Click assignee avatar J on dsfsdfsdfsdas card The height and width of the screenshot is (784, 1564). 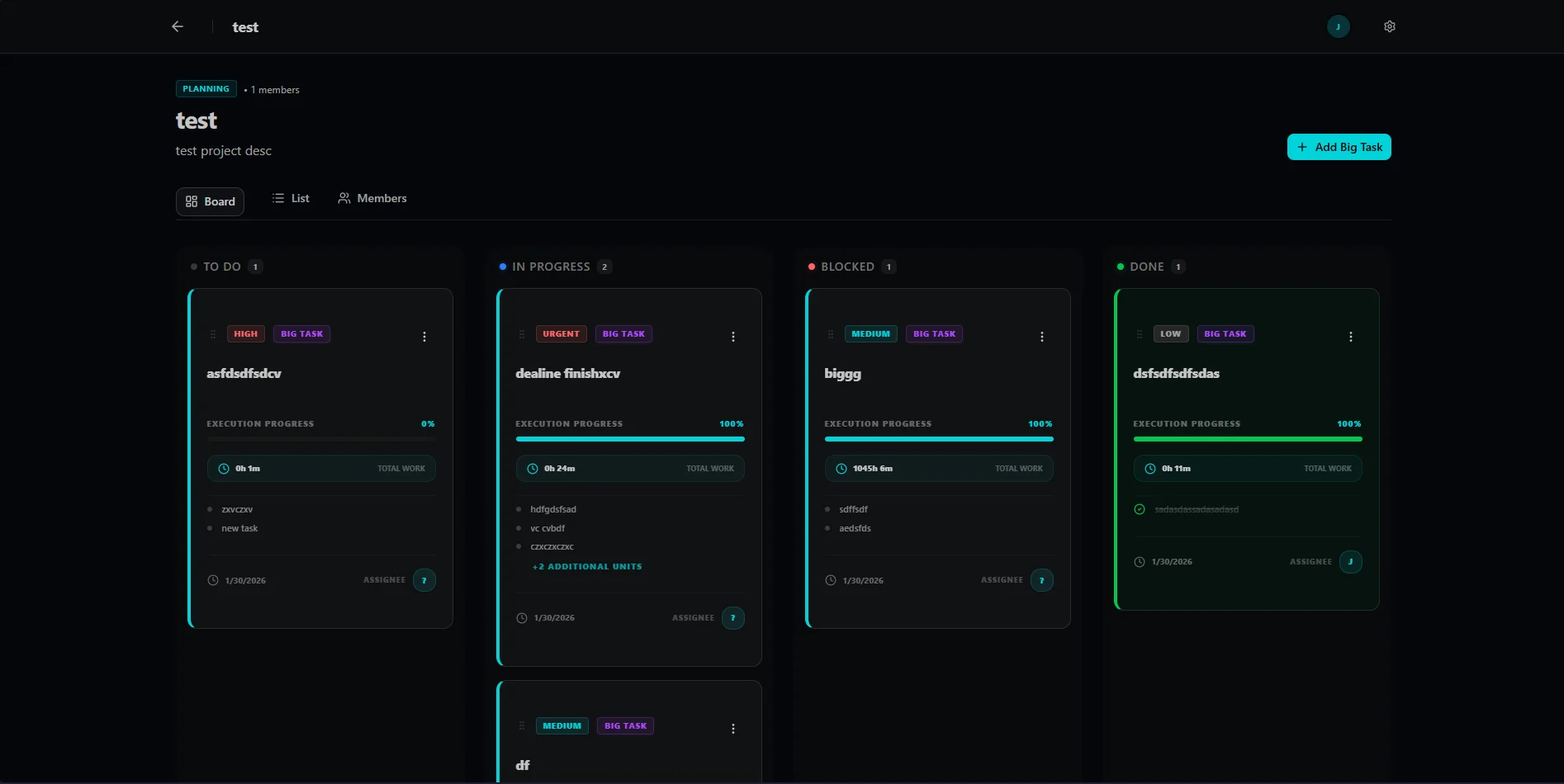tap(1351, 561)
